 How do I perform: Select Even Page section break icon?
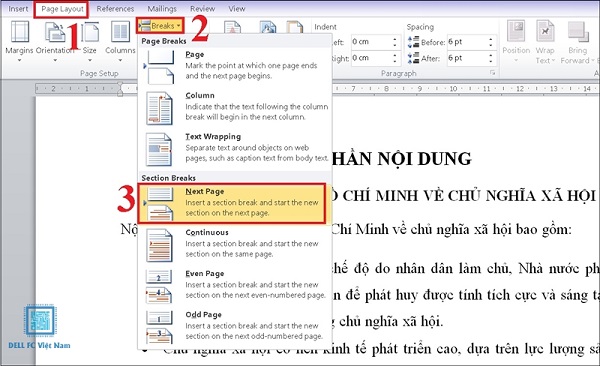click(159, 286)
